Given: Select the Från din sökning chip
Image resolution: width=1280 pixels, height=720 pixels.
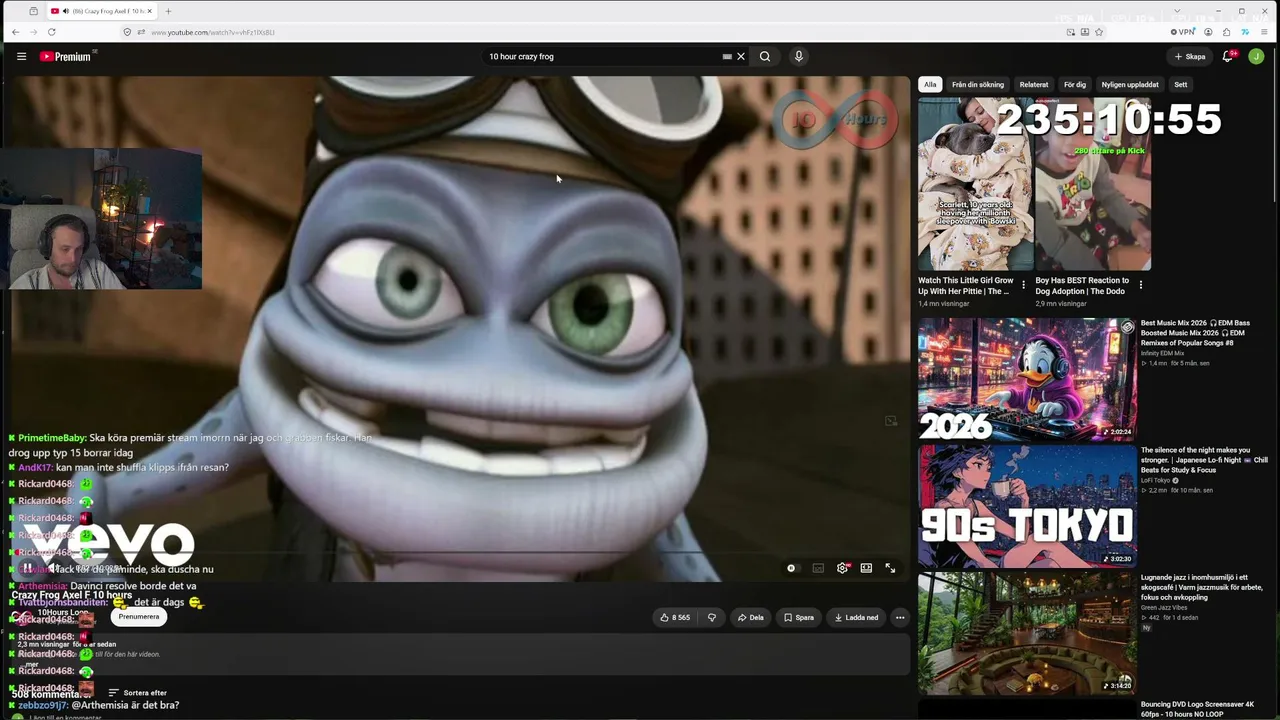Looking at the screenshot, I should point(978,85).
